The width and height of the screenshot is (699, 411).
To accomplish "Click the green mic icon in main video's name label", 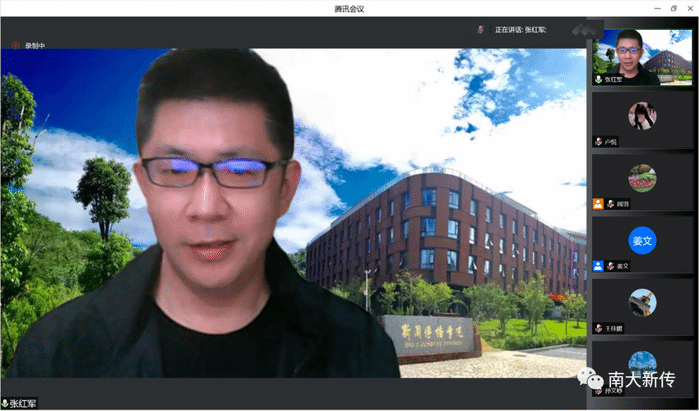I will point(6,403).
